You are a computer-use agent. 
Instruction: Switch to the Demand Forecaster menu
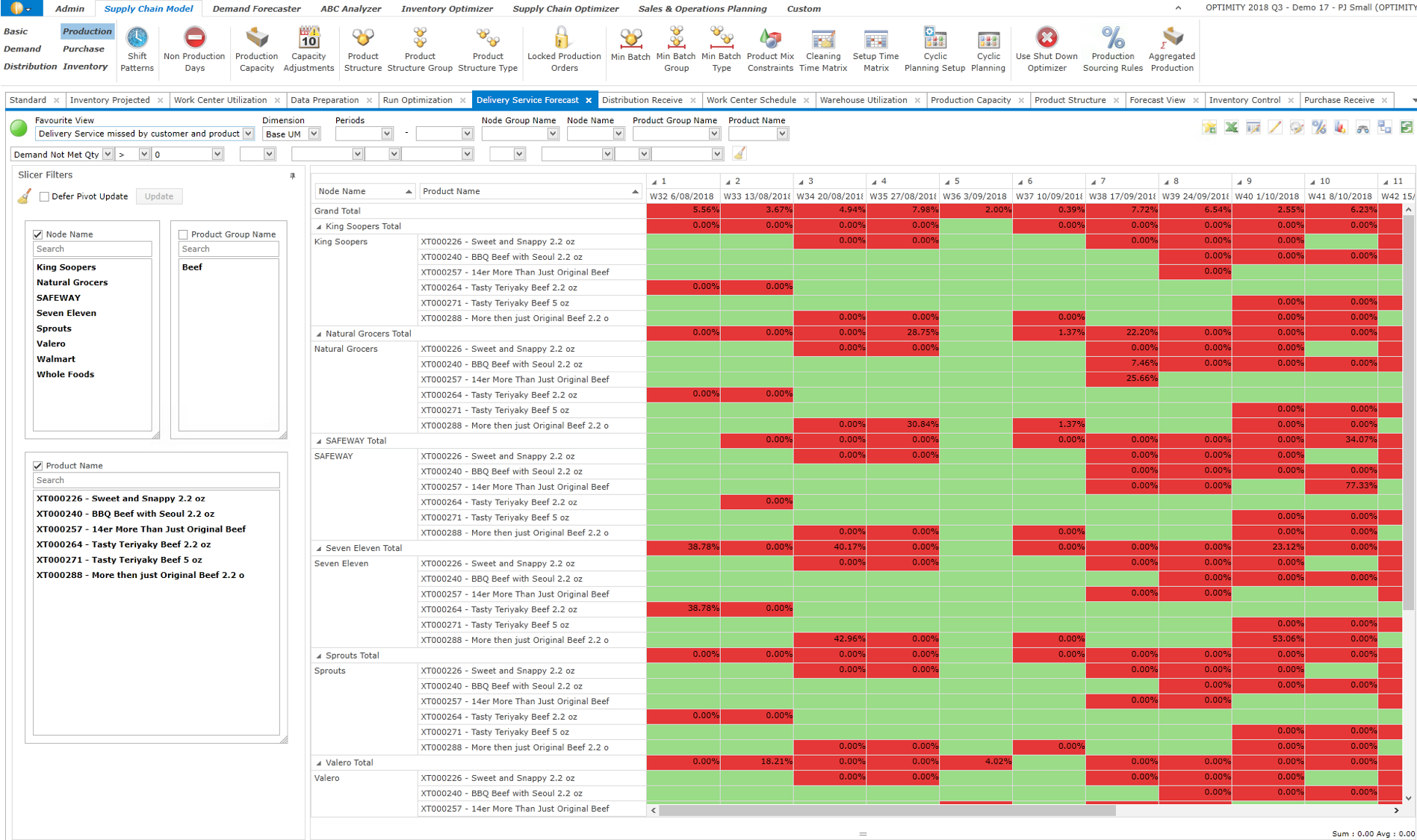point(256,8)
